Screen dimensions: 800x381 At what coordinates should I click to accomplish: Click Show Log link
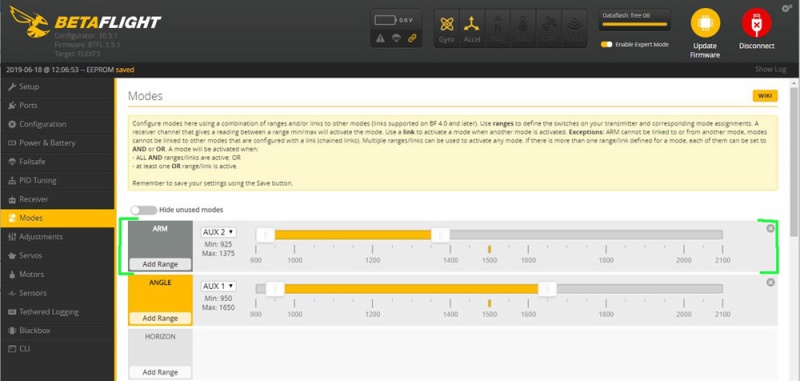(770, 69)
